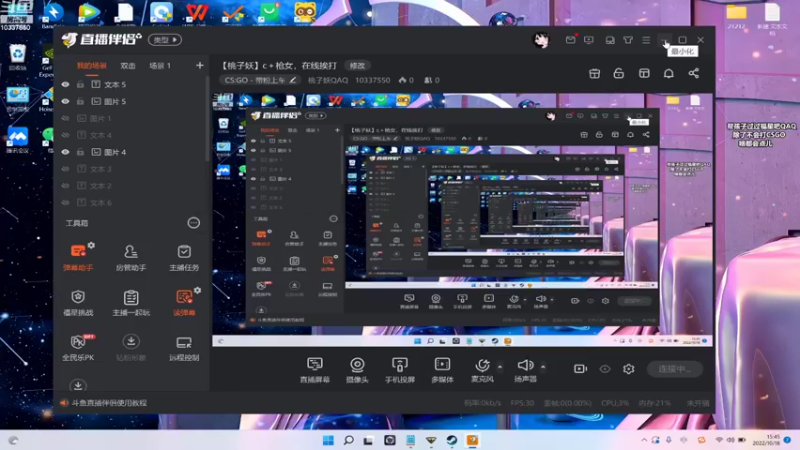Click the 修改 button next to title
The height and width of the screenshot is (450, 800).
[x=357, y=65]
